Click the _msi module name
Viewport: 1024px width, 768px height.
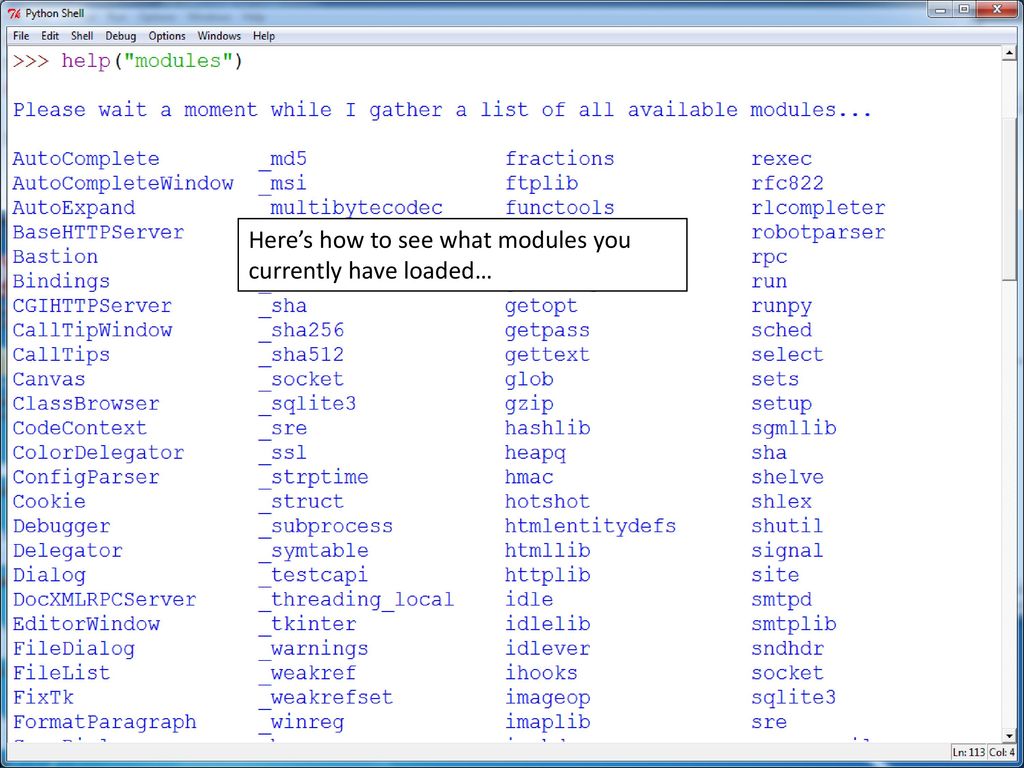[282, 184]
